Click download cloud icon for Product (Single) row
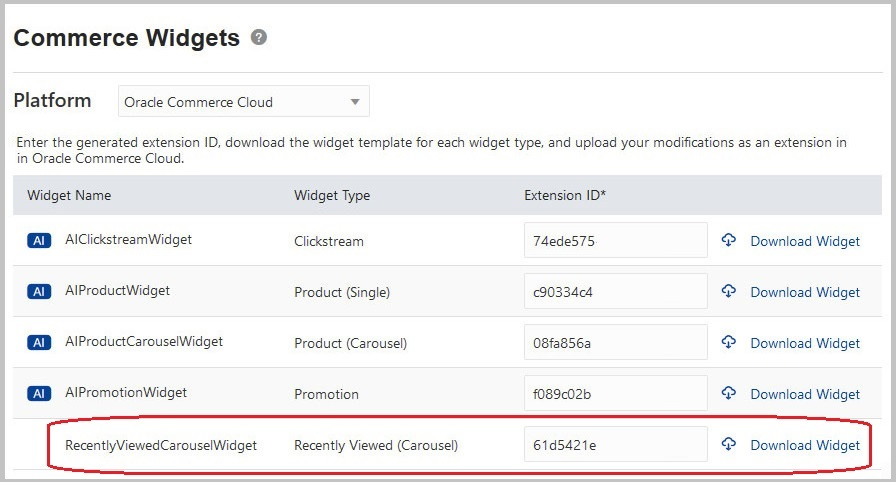This screenshot has height=482, width=896. point(729,291)
